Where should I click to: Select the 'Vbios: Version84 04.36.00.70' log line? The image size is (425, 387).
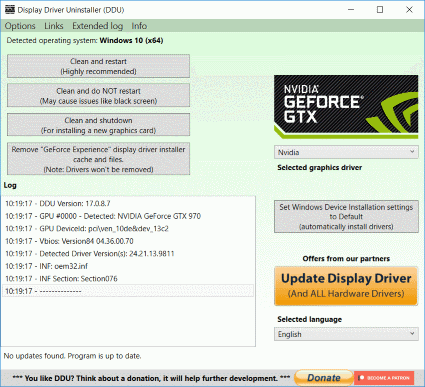(x=128, y=241)
